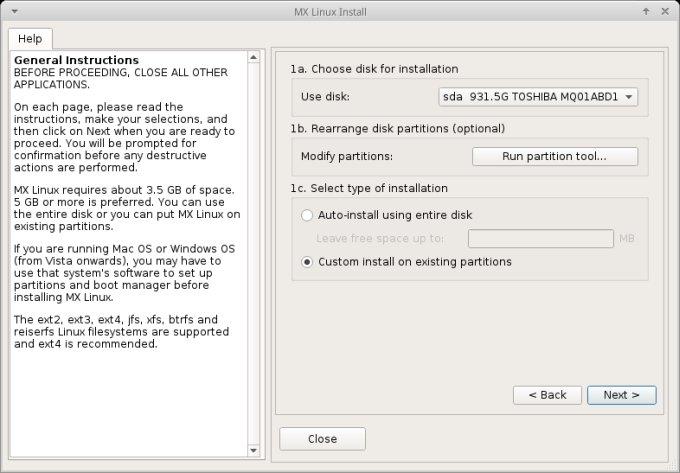
Task: Close the MX Linux Install window with X
Action: 665,12
